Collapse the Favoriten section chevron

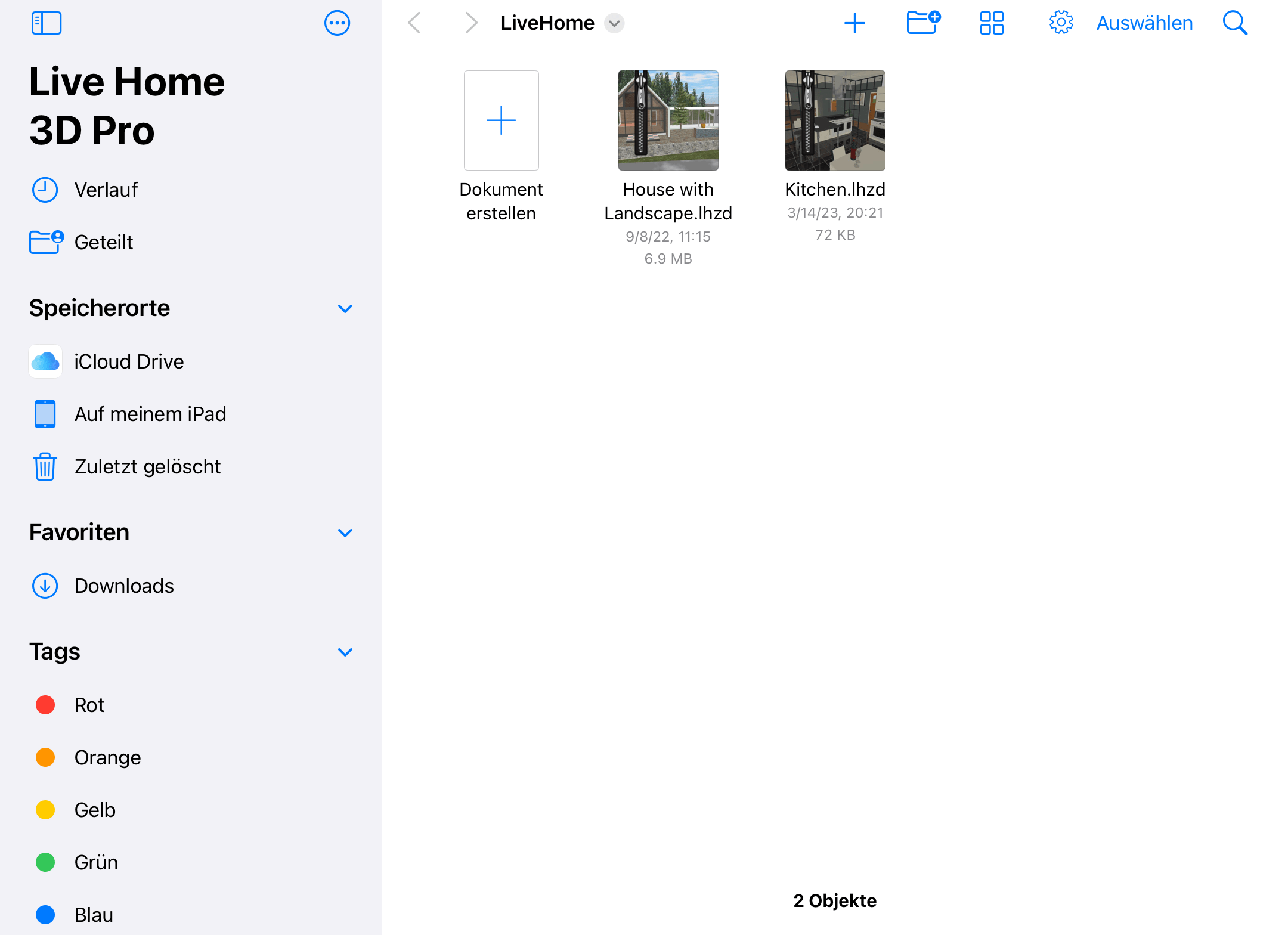coord(345,533)
